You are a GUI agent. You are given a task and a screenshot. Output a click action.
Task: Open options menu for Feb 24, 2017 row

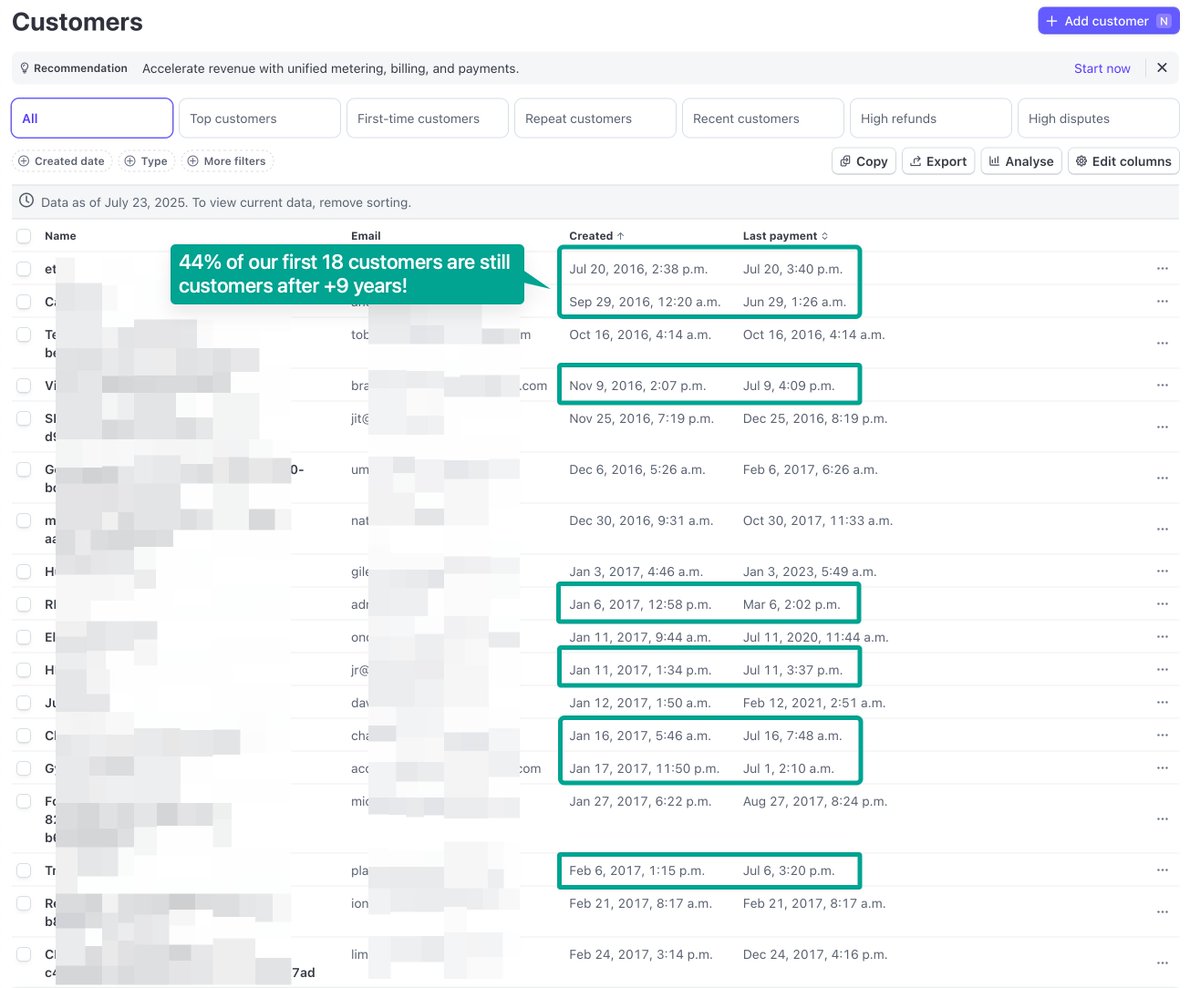tap(1162, 962)
